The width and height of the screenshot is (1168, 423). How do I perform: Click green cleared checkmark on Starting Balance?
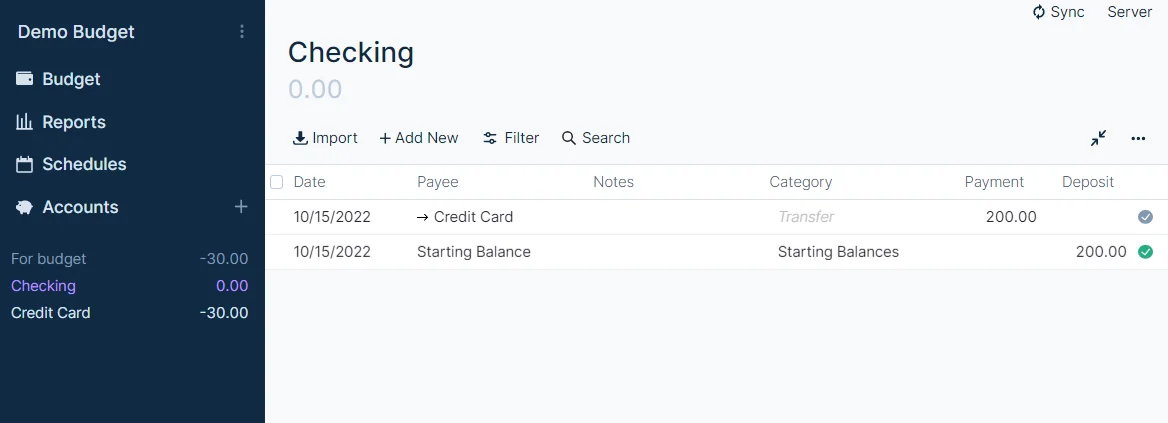click(x=1145, y=252)
